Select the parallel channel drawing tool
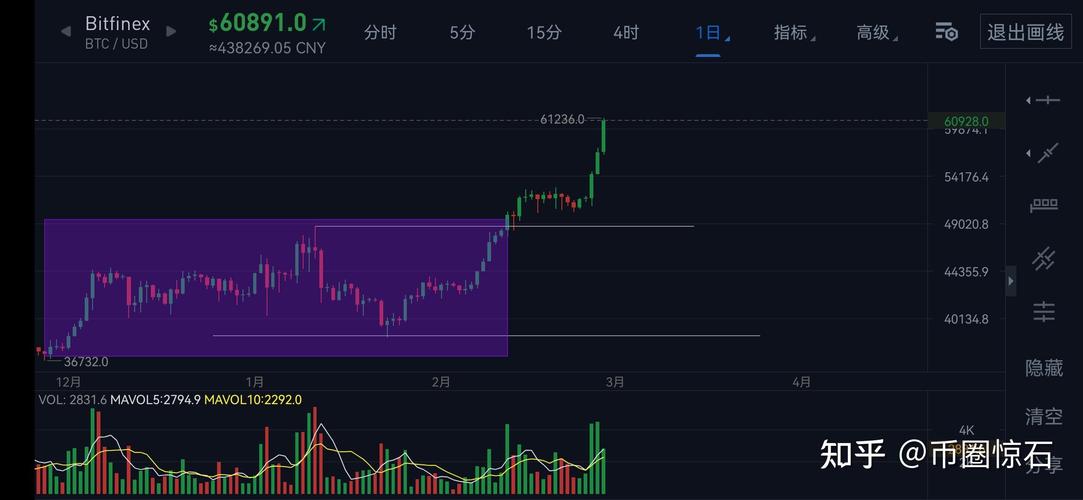Screen dimensions: 1083x500 [x=1044, y=259]
